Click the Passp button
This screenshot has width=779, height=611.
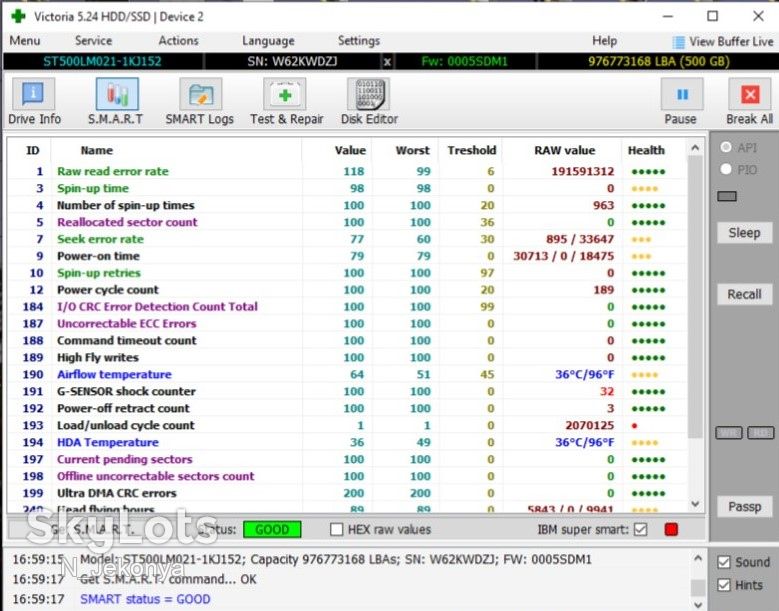pos(744,507)
